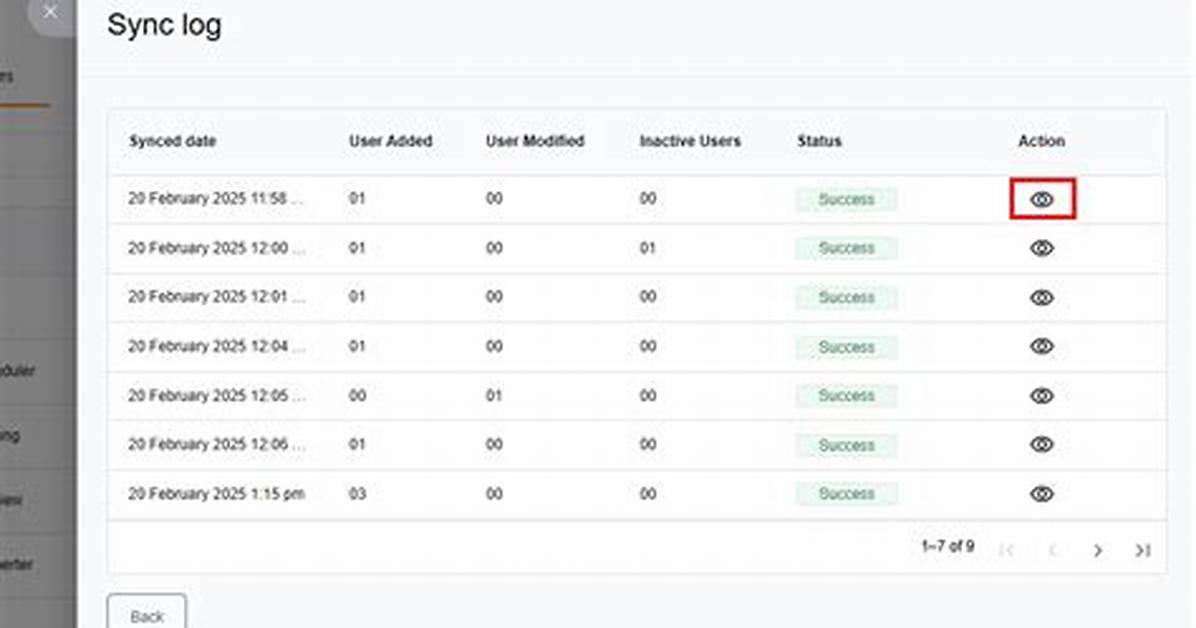Click the Inactive Users column header

tap(690, 141)
